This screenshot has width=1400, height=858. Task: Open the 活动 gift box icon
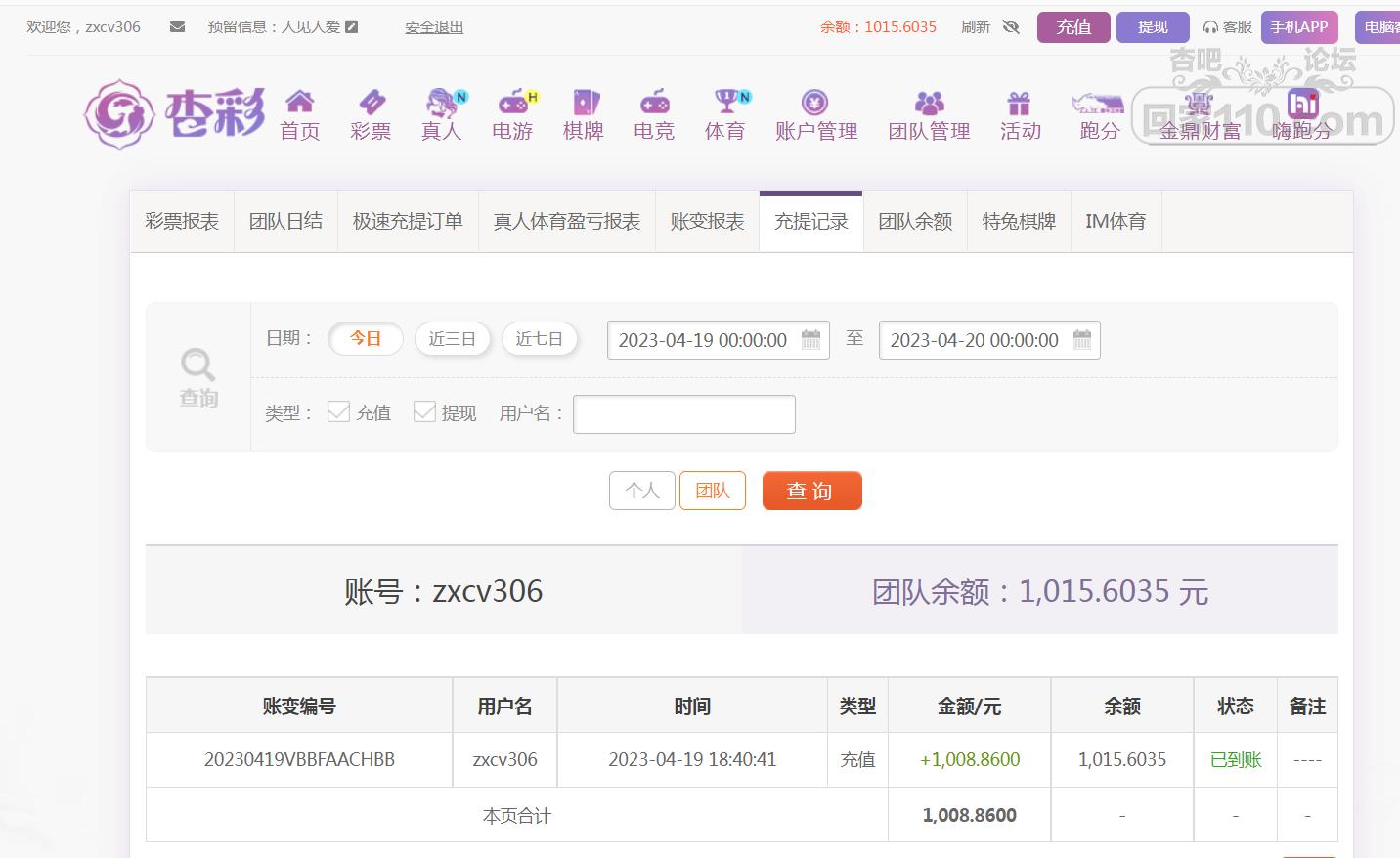click(x=1019, y=103)
